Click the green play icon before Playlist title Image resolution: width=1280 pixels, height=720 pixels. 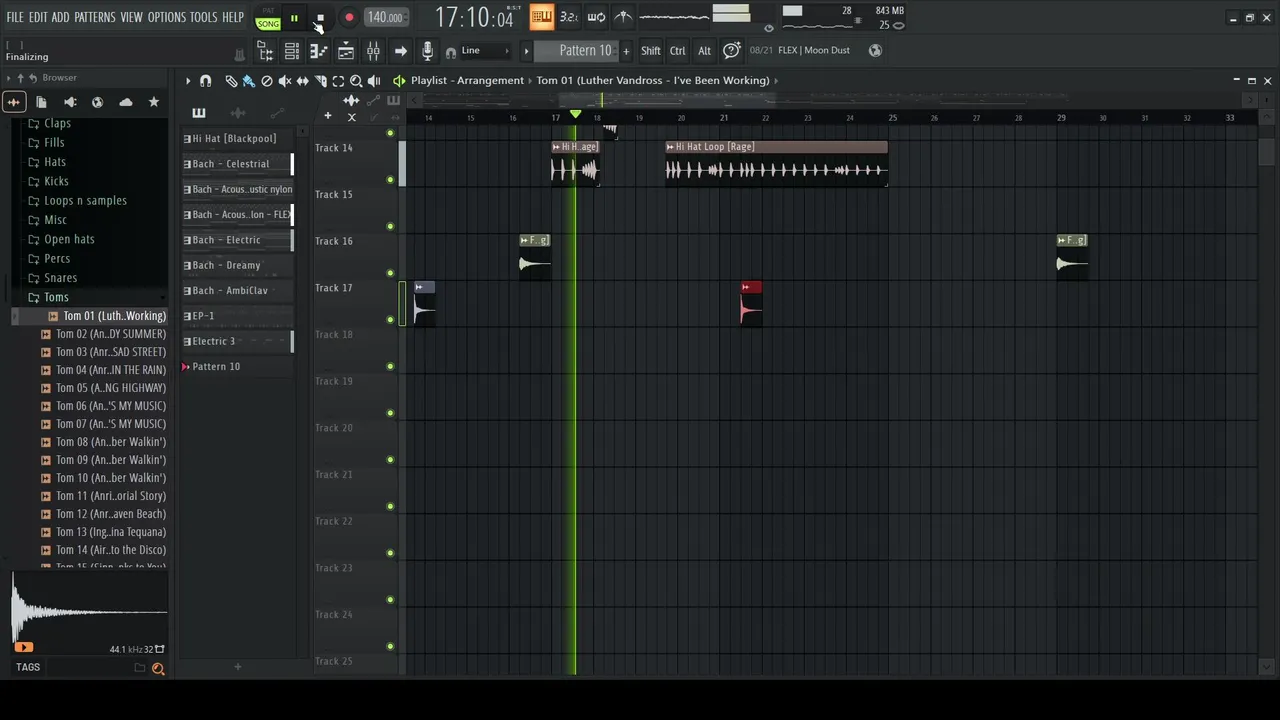[399, 81]
